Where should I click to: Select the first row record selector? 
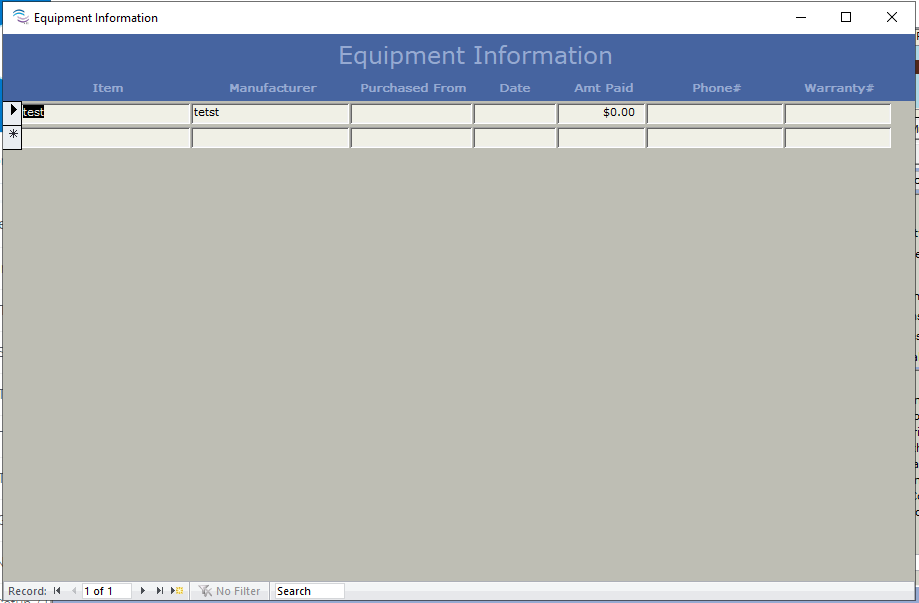[12, 113]
